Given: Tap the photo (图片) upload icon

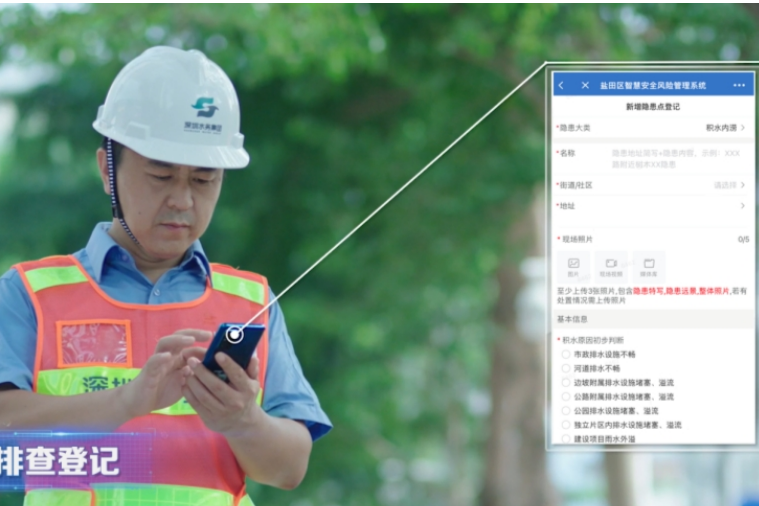Looking at the screenshot, I should (x=573, y=265).
